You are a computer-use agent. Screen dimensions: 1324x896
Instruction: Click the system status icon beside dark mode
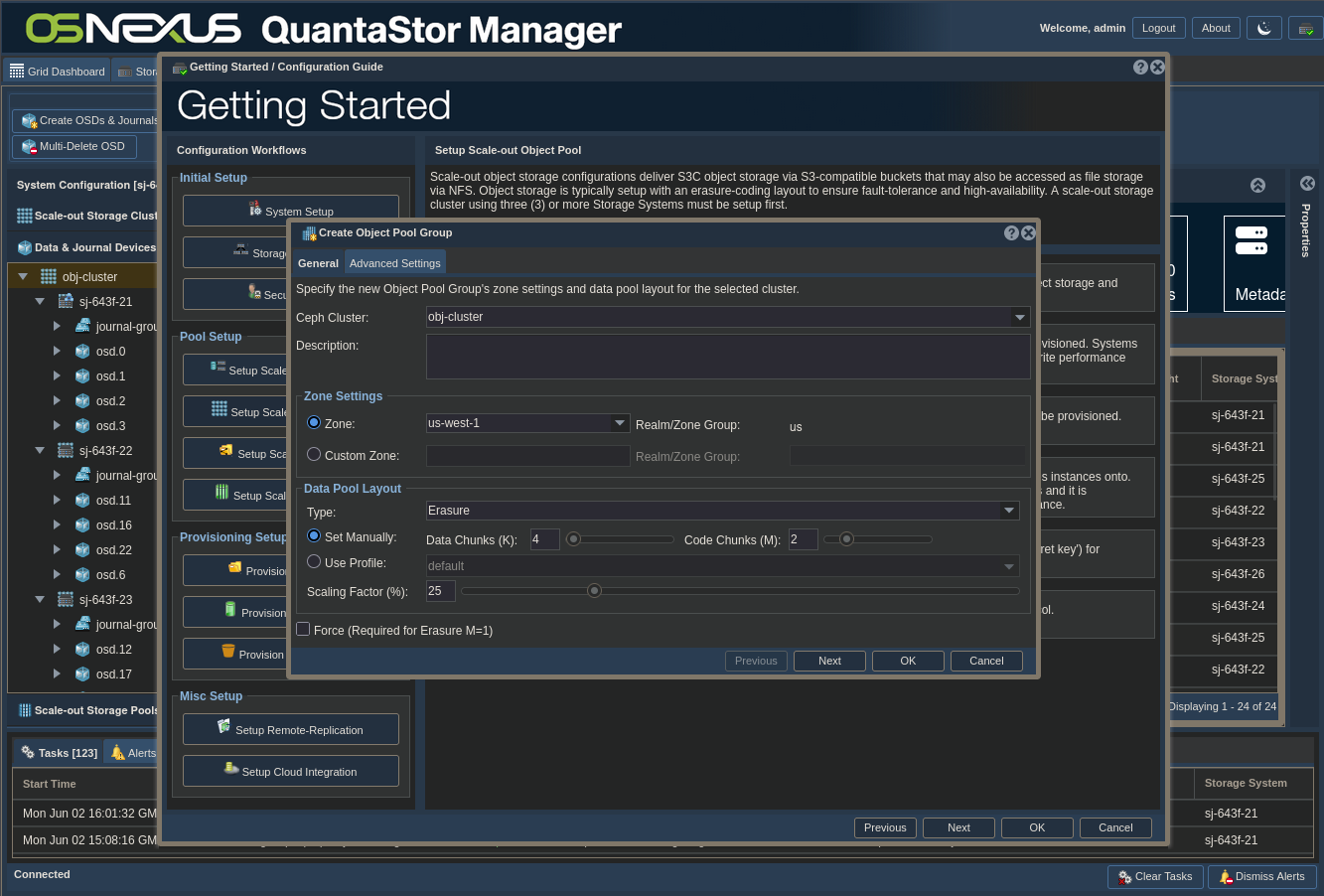tap(1305, 28)
